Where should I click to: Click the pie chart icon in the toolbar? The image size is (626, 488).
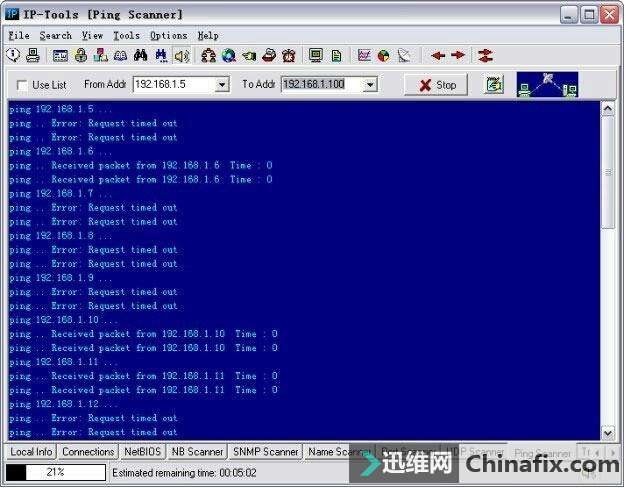coord(384,55)
